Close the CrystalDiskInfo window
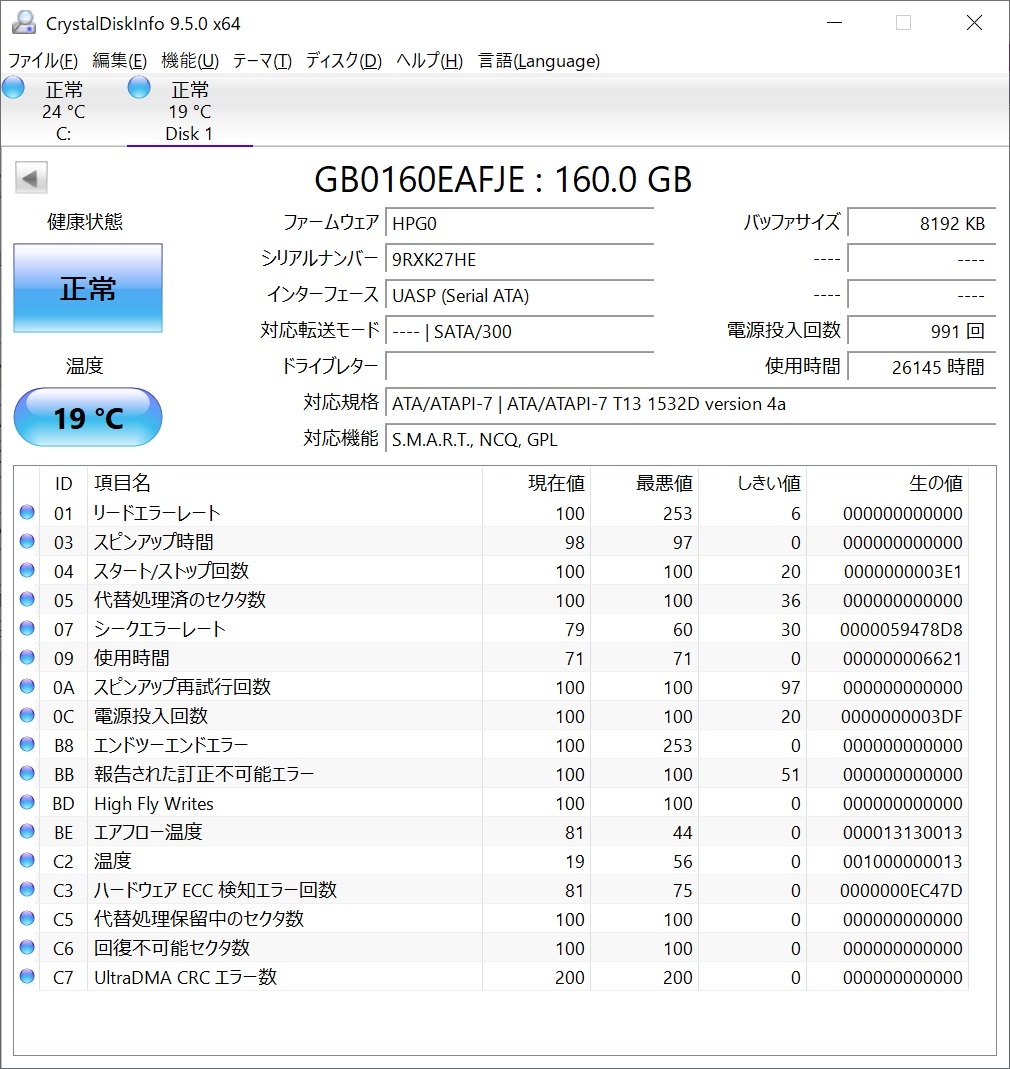Screen dimensions: 1010x1069 pos(975,22)
